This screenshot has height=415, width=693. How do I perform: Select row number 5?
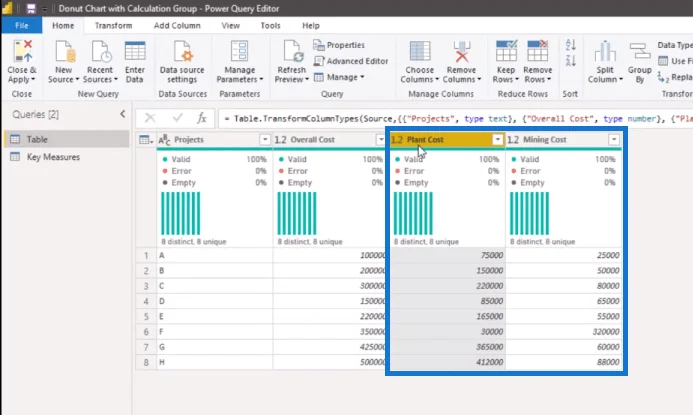point(146,316)
